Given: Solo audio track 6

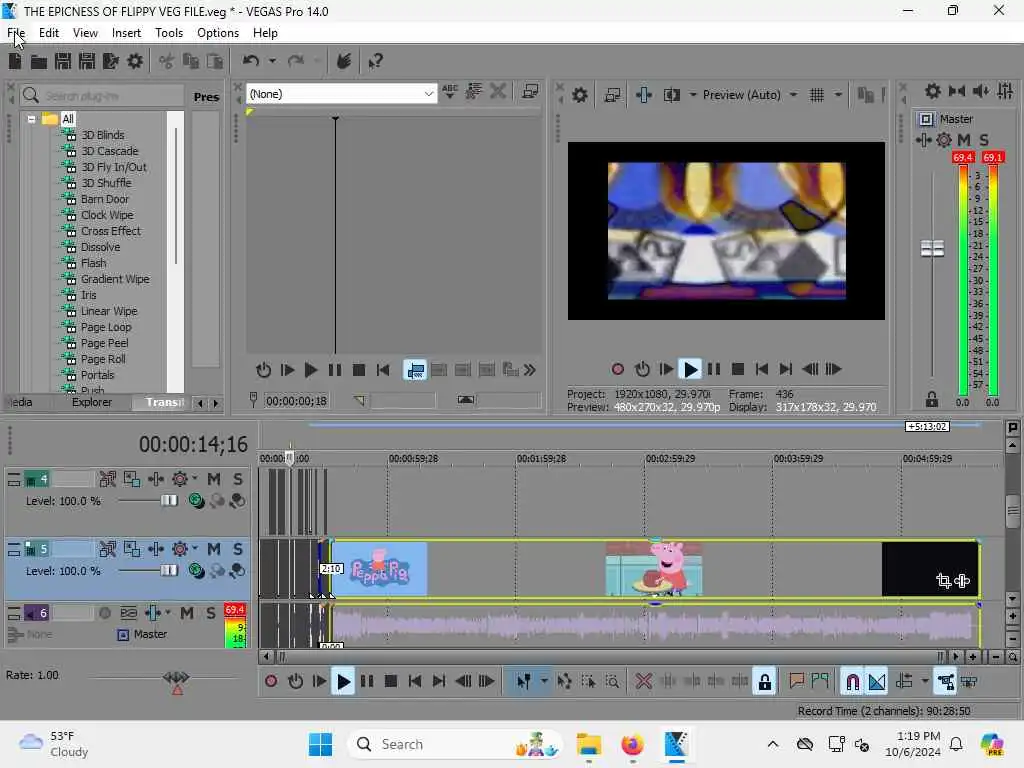Looking at the screenshot, I should point(210,613).
